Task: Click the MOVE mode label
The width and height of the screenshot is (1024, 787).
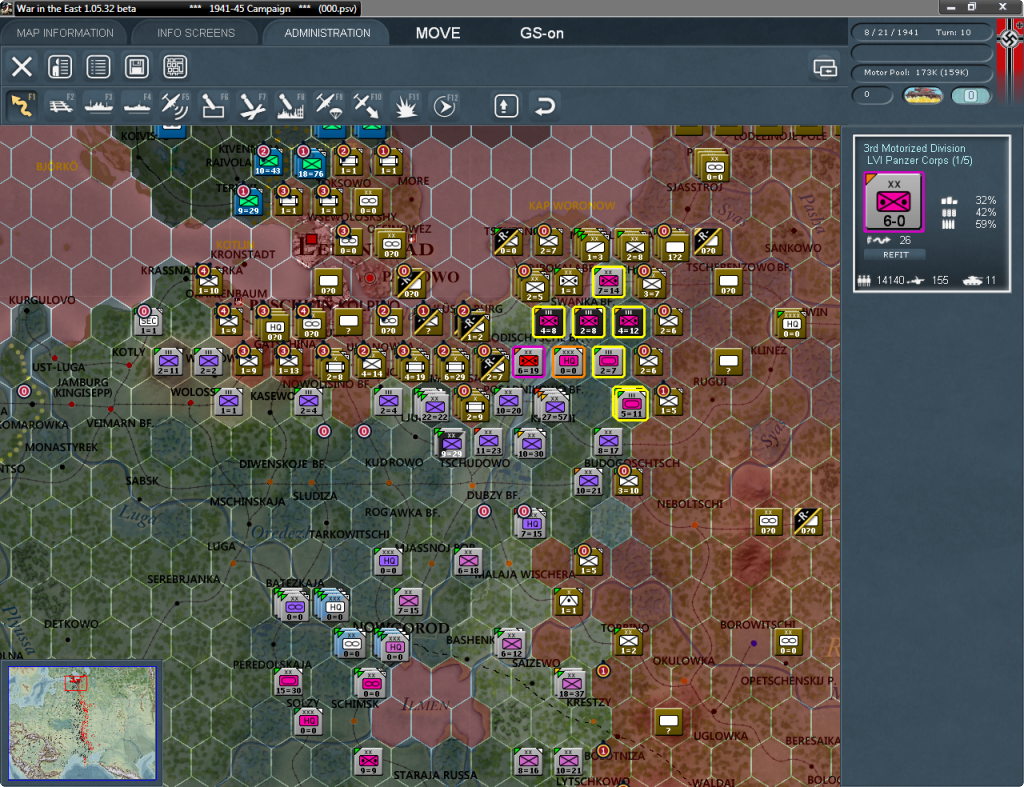Action: (438, 33)
